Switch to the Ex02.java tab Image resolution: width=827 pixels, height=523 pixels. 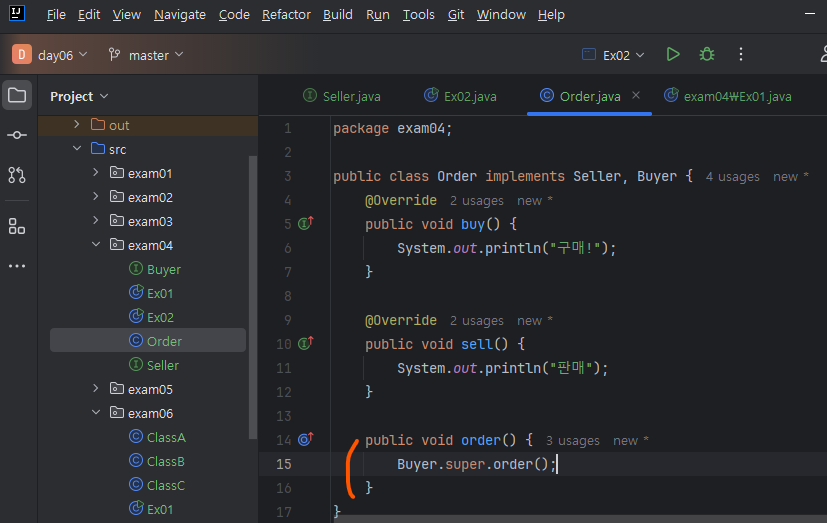461,96
